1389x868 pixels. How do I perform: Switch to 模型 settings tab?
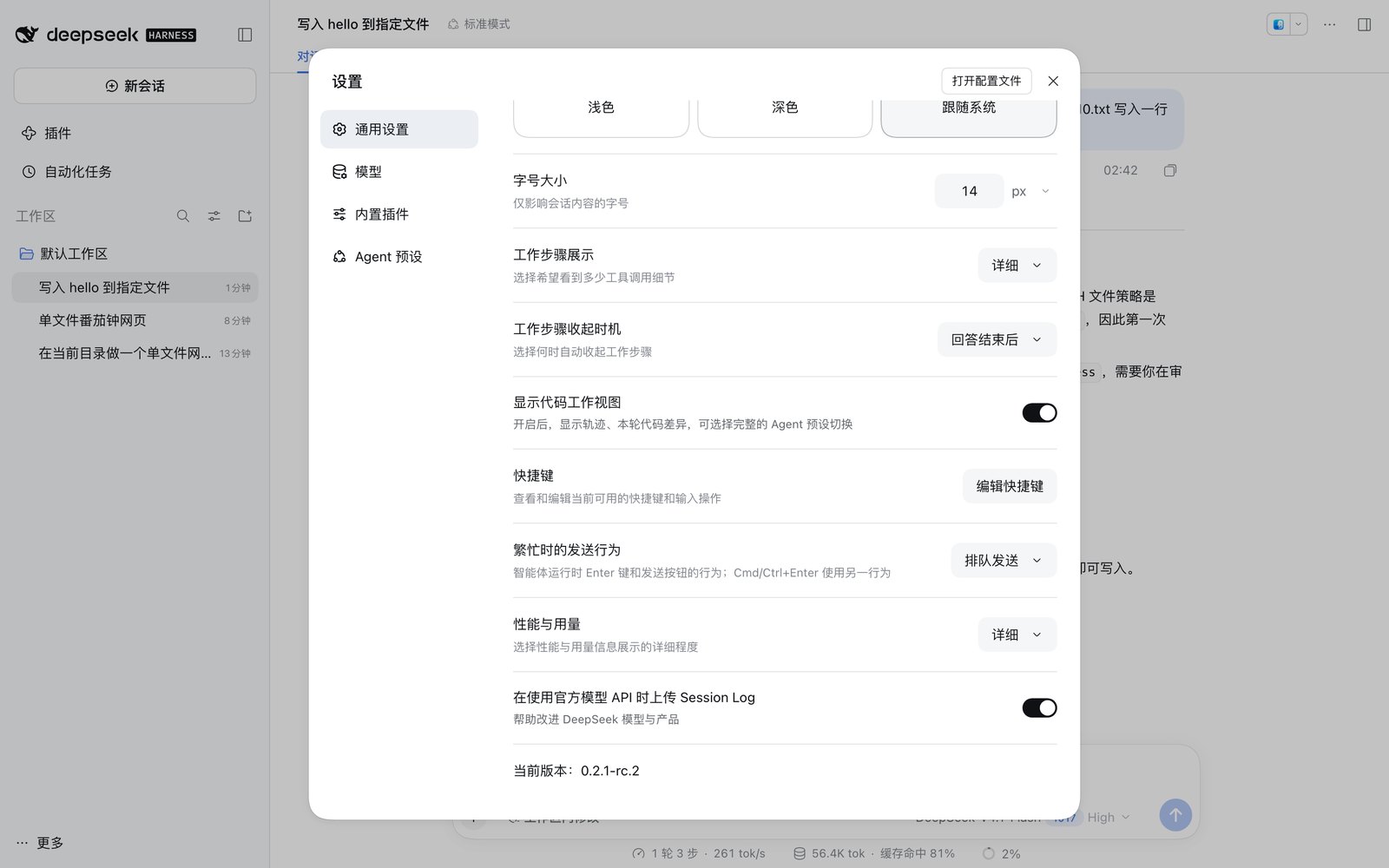tap(399, 172)
